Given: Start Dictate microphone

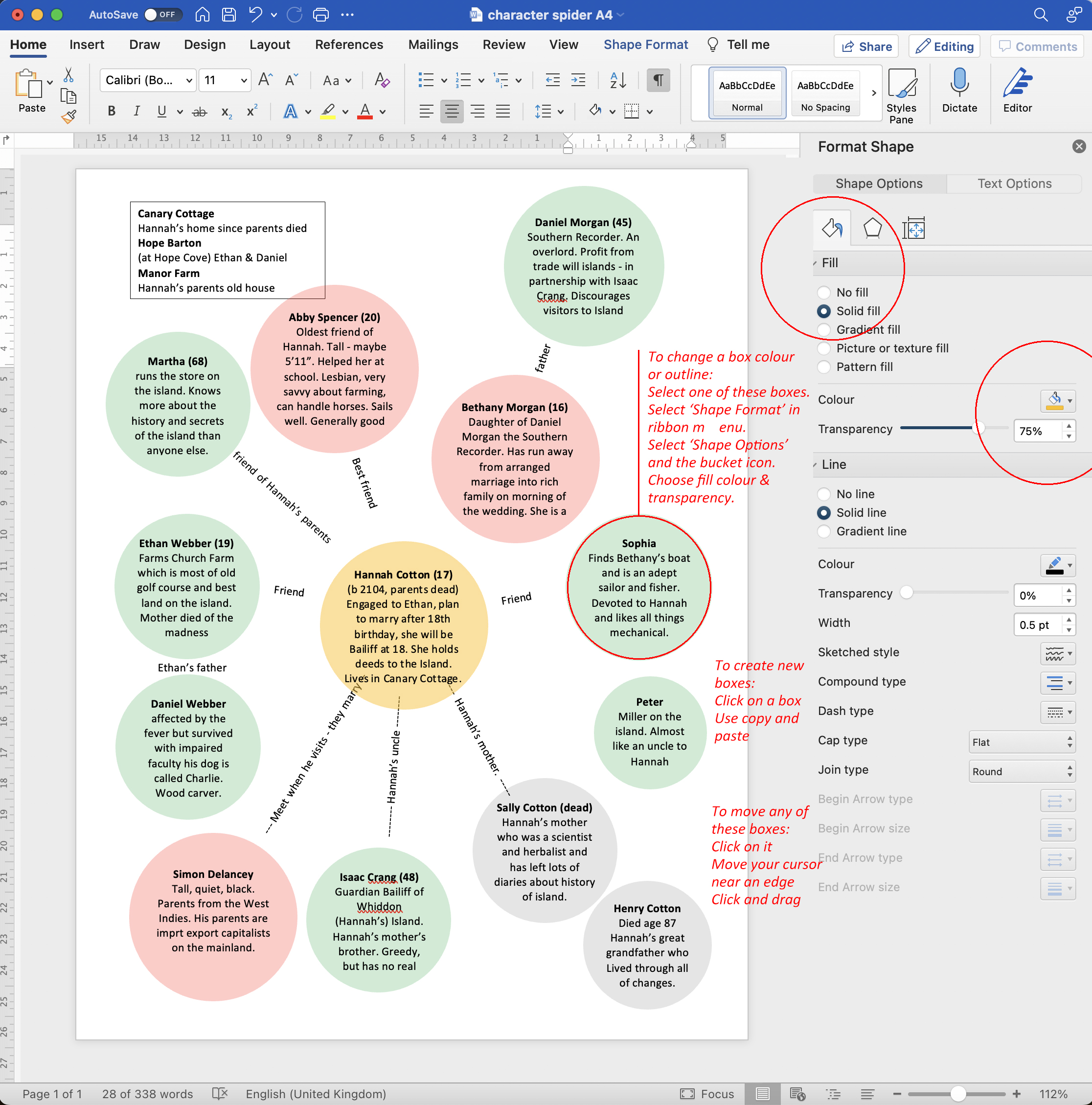Looking at the screenshot, I should point(959,91).
